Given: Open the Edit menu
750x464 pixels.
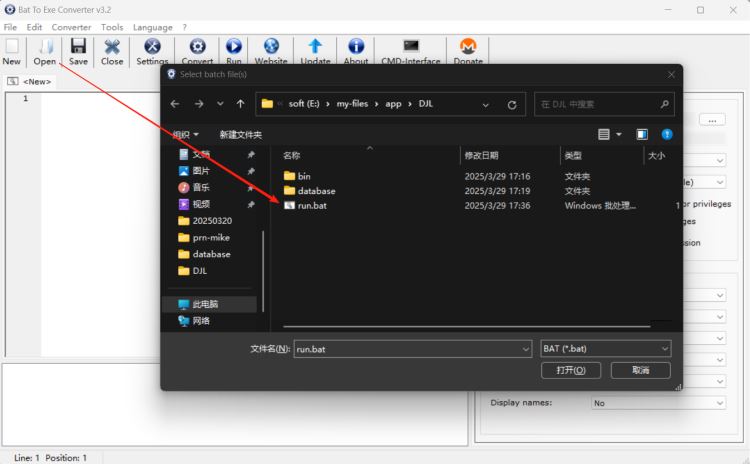Looking at the screenshot, I should [x=34, y=27].
